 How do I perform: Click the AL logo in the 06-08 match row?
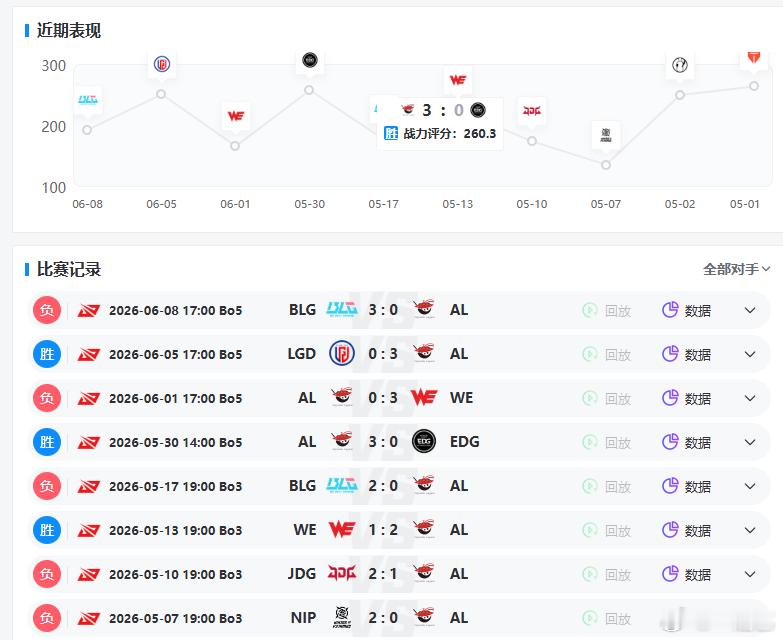click(424, 309)
